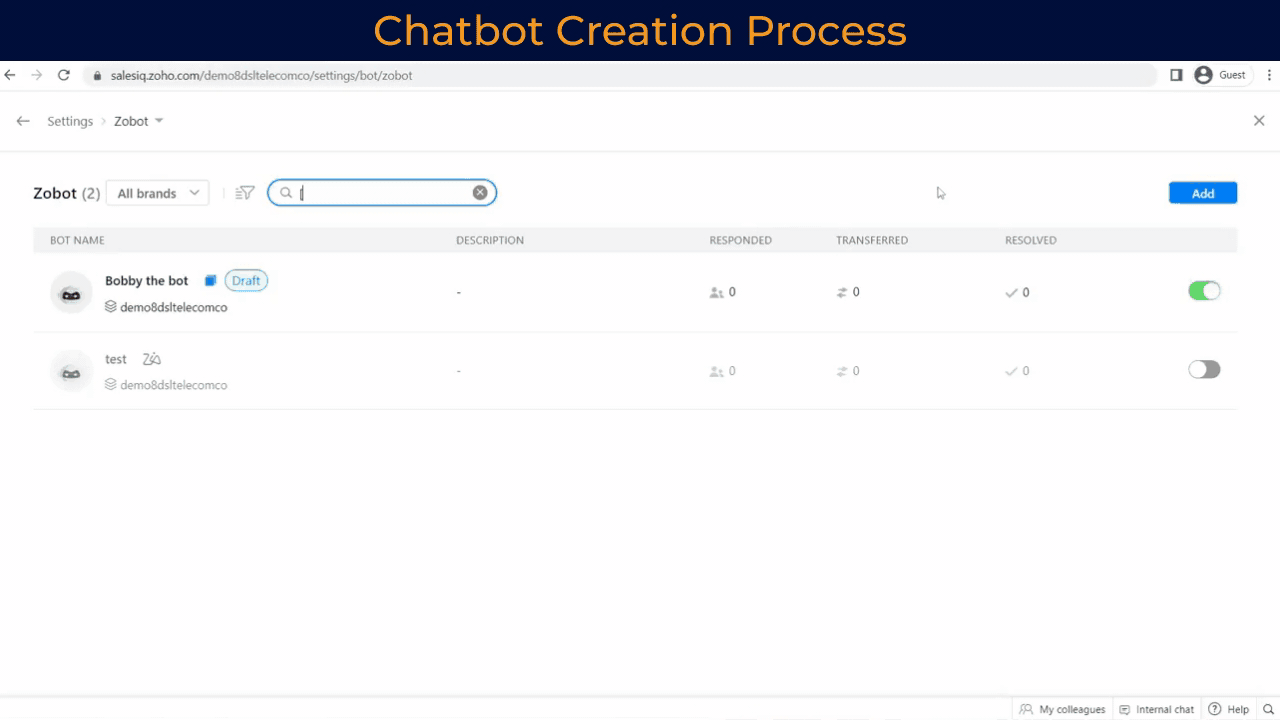This screenshot has height=720, width=1280.
Task: Click responded visitors icon in test row
Action: (x=716, y=371)
